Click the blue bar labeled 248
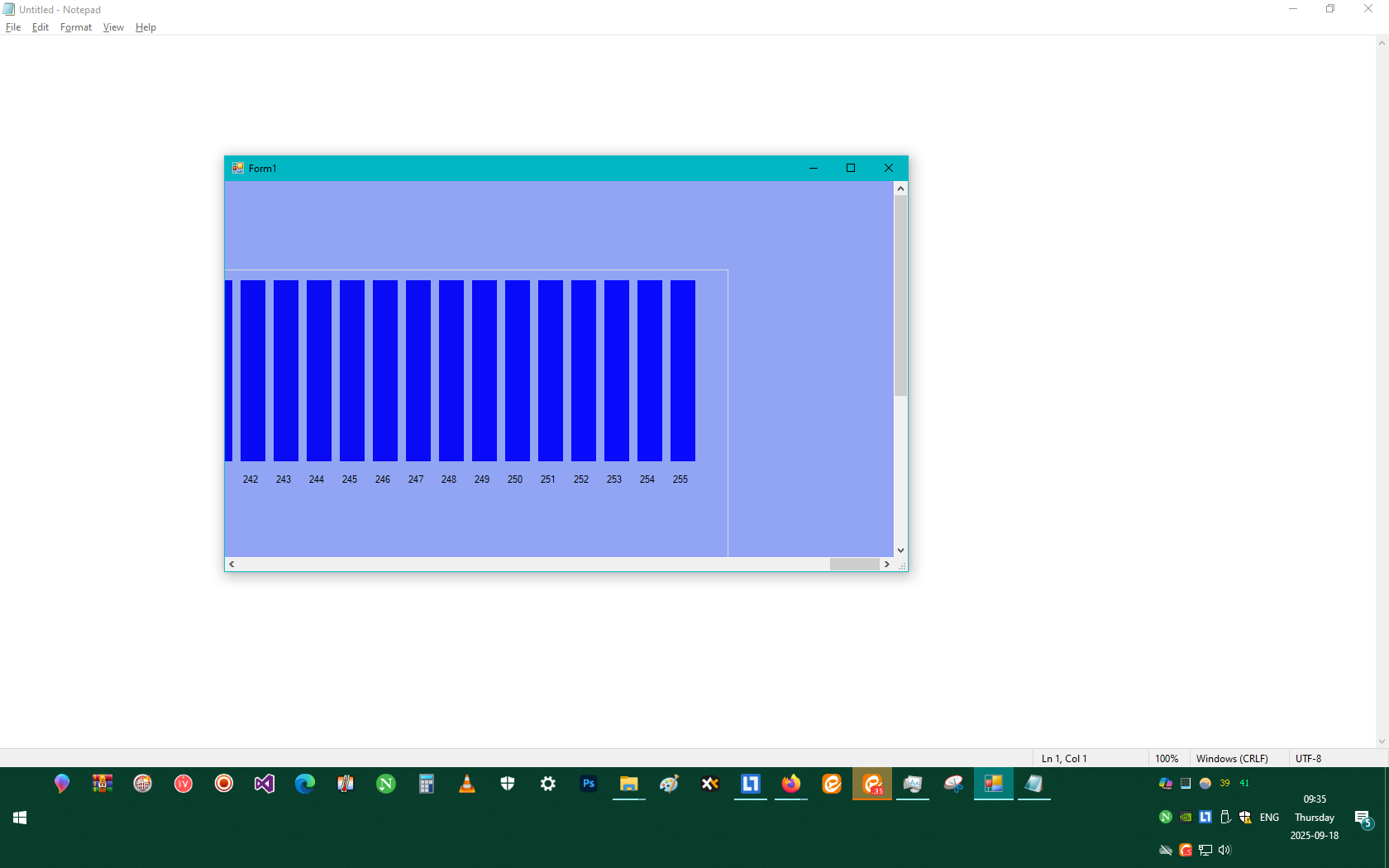The height and width of the screenshot is (868, 1389). pyautogui.click(x=451, y=370)
